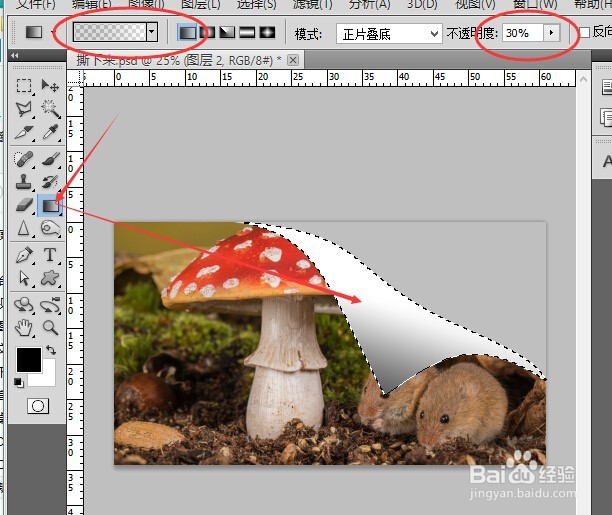612x515 pixels.
Task: Select the Healing Brush tool
Action: (24, 159)
